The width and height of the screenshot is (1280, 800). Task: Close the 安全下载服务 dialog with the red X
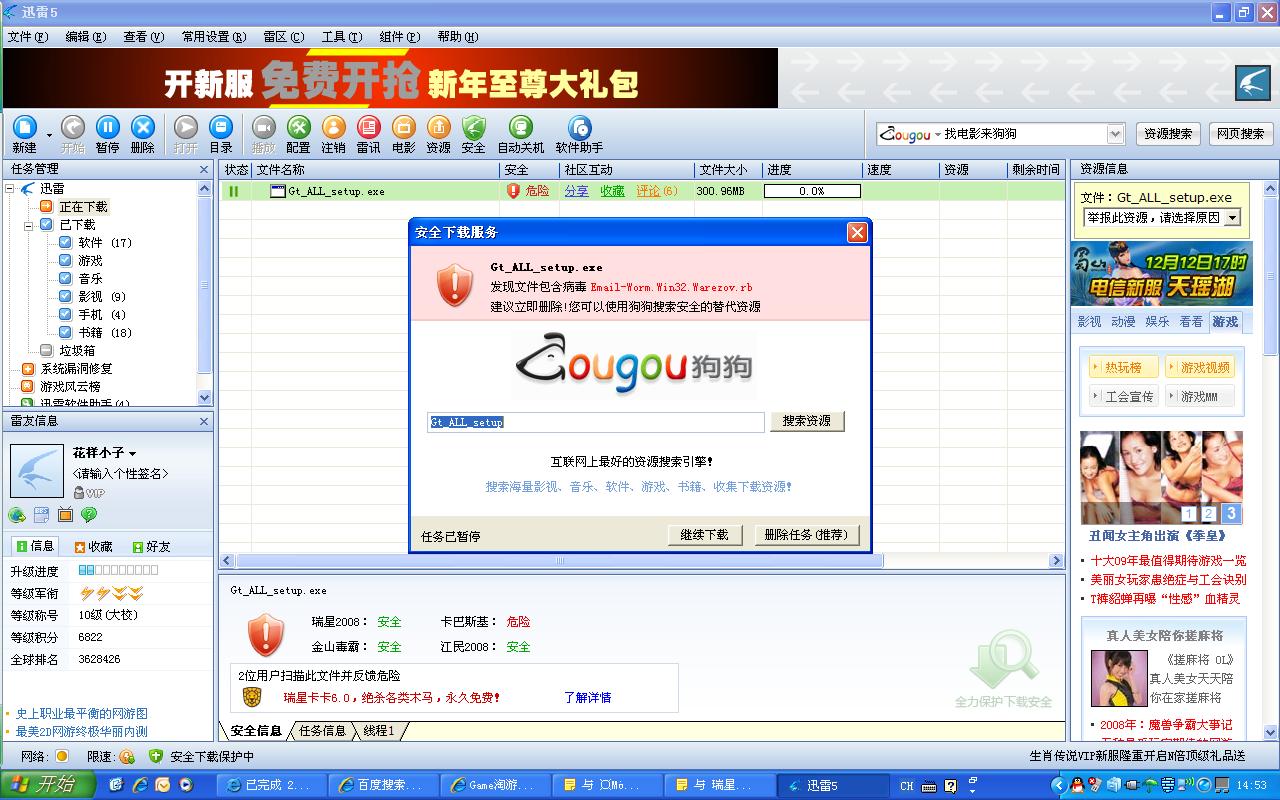coord(857,232)
